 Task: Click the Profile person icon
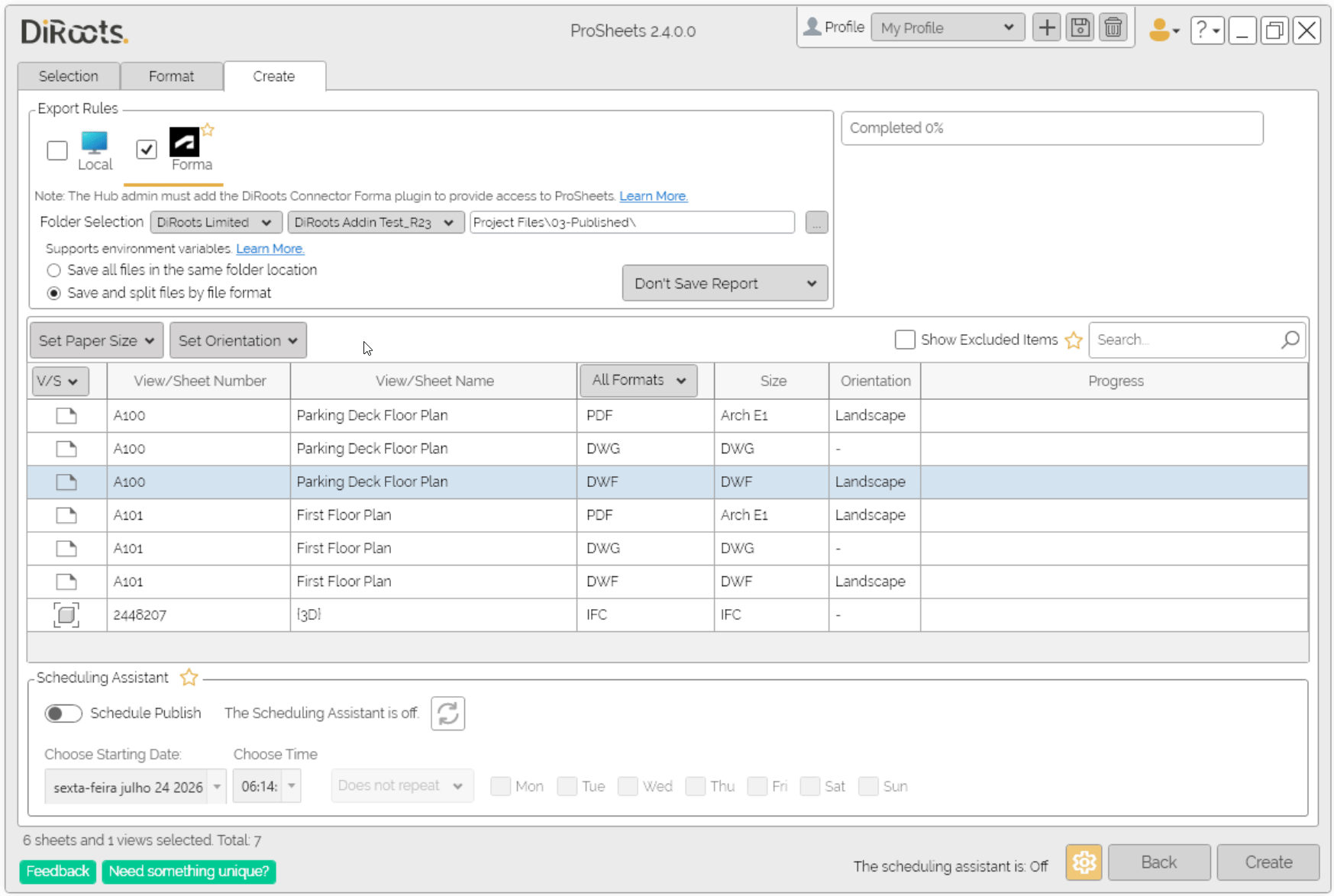tap(812, 27)
